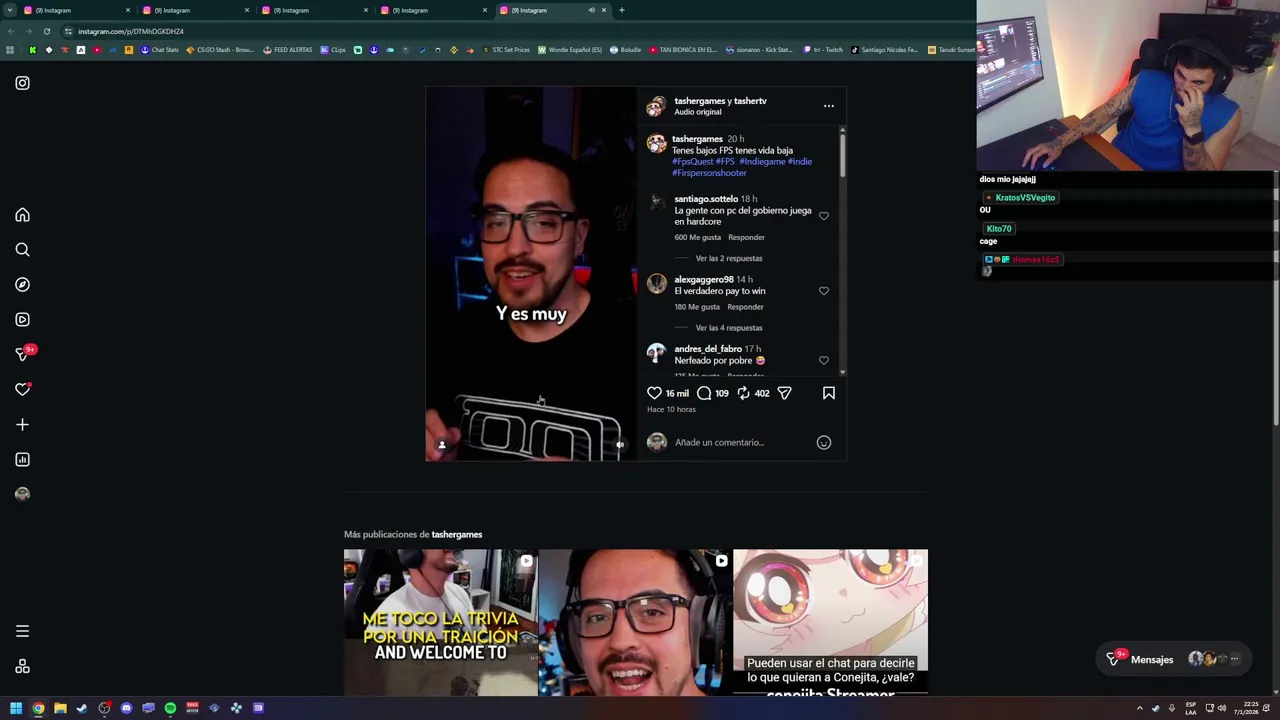Expand 'Ver las 4 respuestas'
1280x720 pixels.
coord(729,328)
